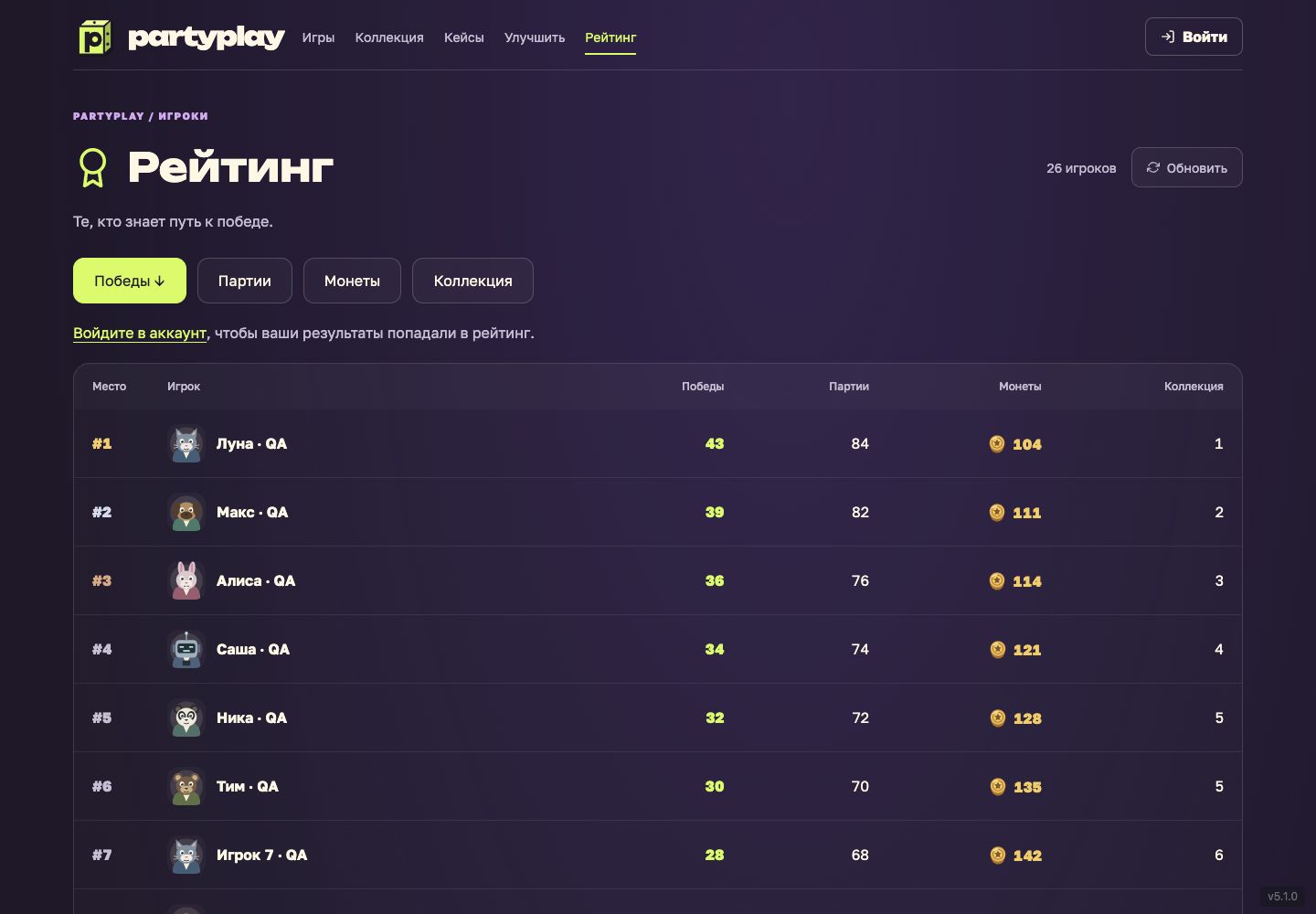Follow the Войдите в аккаунт link
This screenshot has width=1316, height=914.
(x=140, y=333)
